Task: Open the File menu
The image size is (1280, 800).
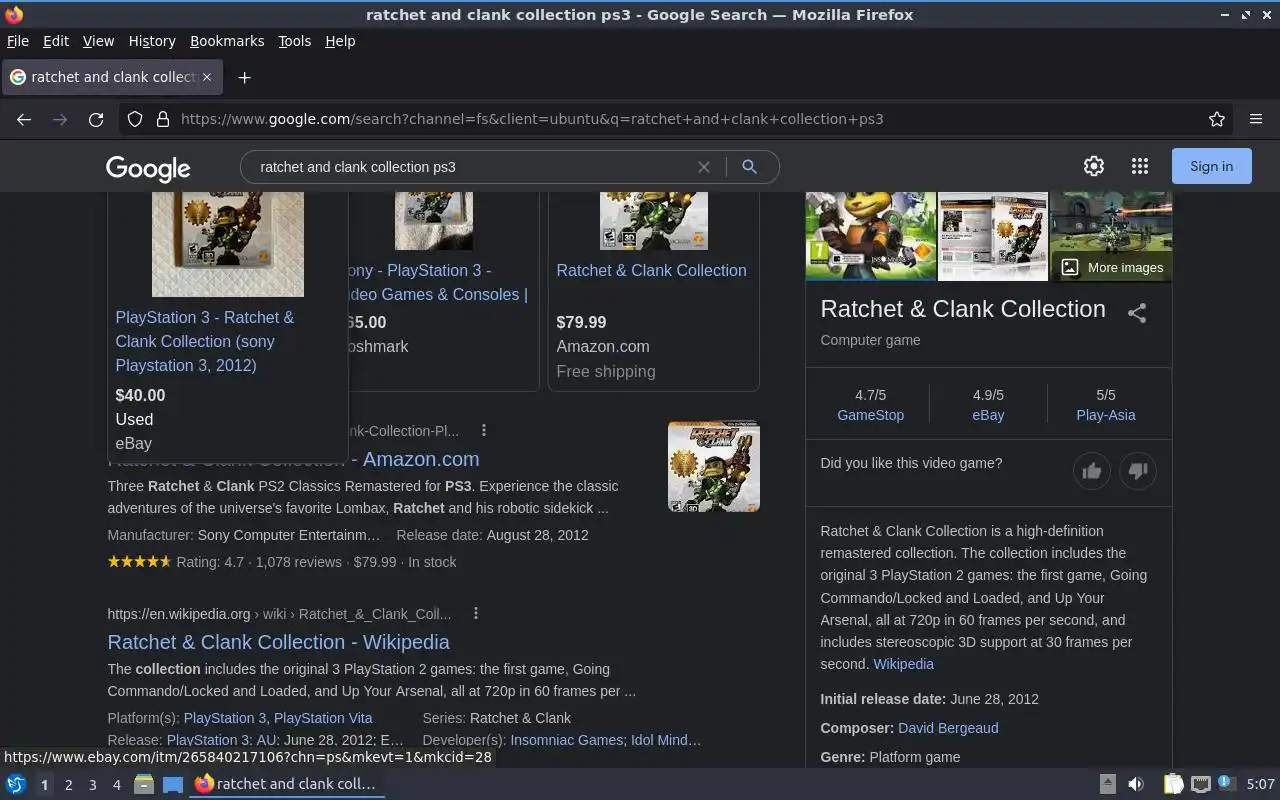Action: tap(18, 41)
